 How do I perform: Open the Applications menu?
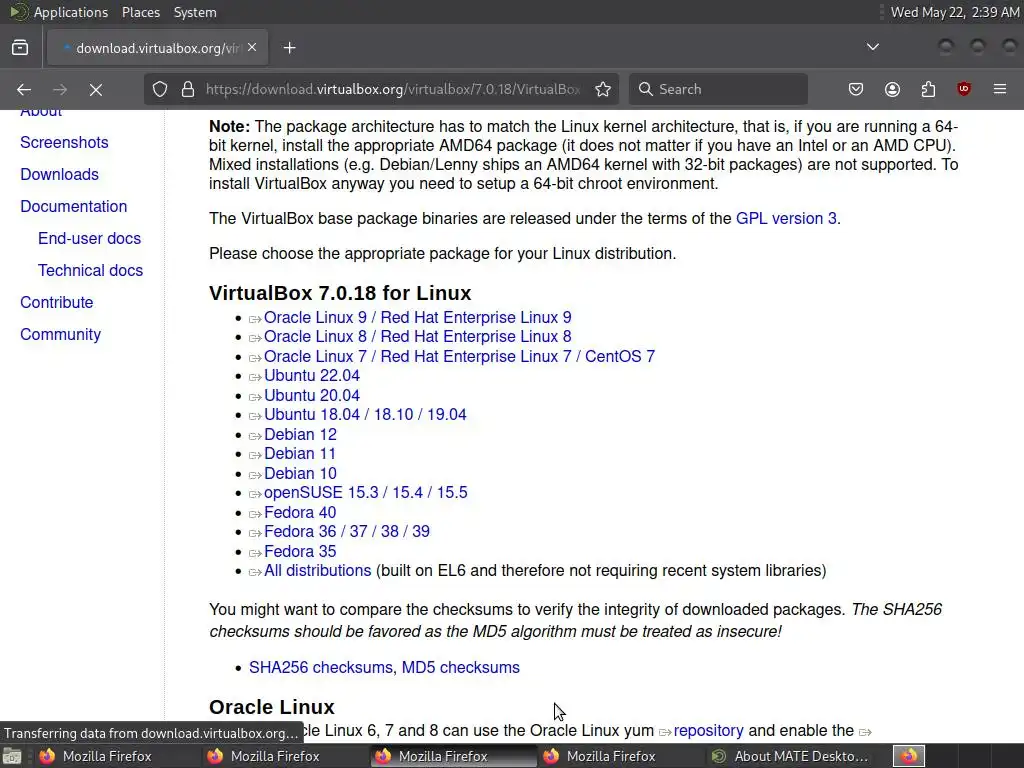(x=71, y=12)
